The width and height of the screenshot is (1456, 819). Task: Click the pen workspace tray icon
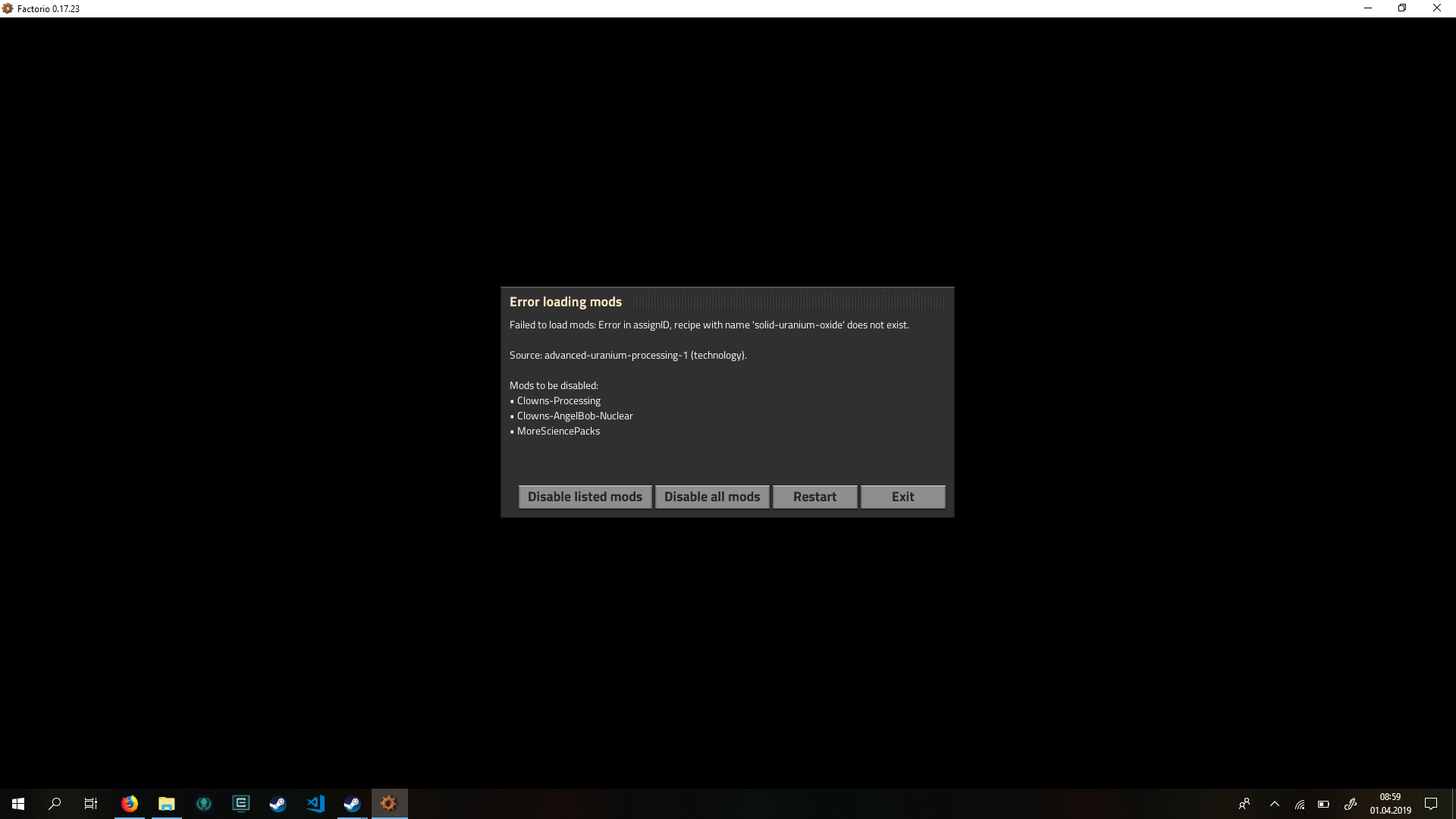click(1350, 804)
